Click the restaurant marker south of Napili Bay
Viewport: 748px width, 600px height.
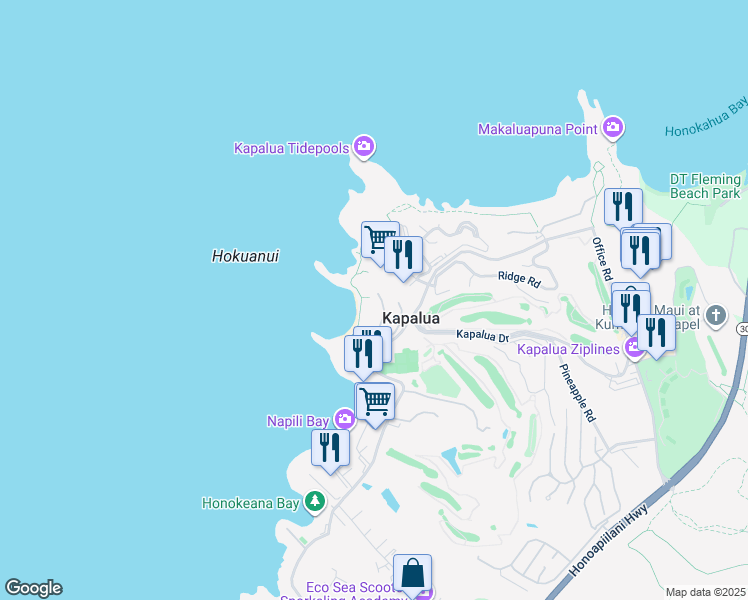click(x=331, y=449)
